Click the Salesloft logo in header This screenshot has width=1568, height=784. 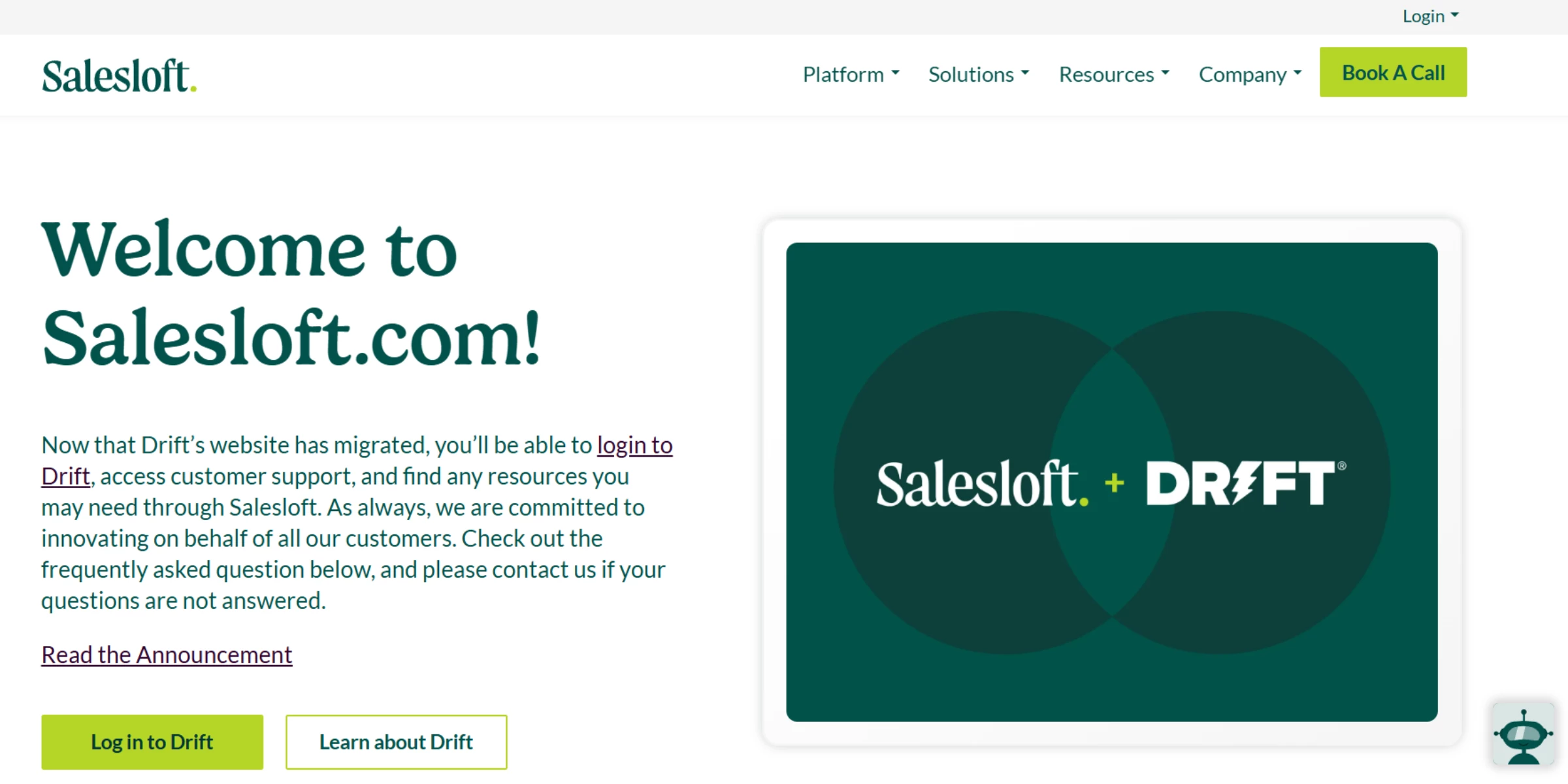click(119, 76)
